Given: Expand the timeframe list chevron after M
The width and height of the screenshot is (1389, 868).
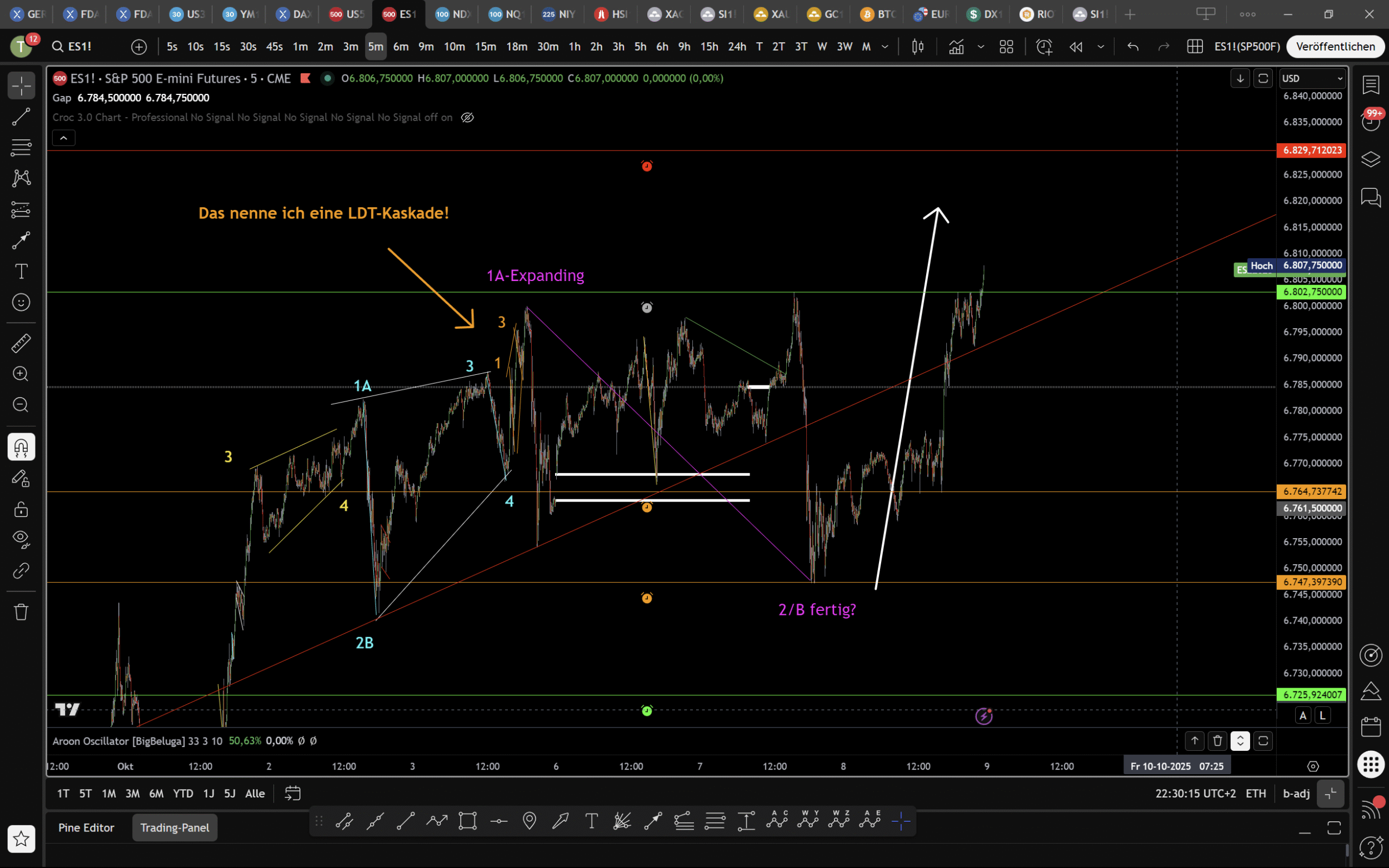Looking at the screenshot, I should pyautogui.click(x=885, y=47).
